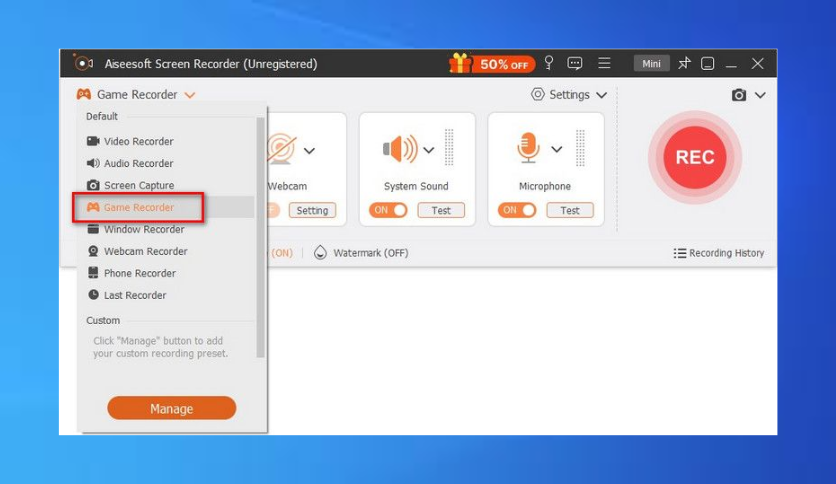Screen dimensions: 836x484
Task: Click the Settings gear icon
Action: [537, 94]
